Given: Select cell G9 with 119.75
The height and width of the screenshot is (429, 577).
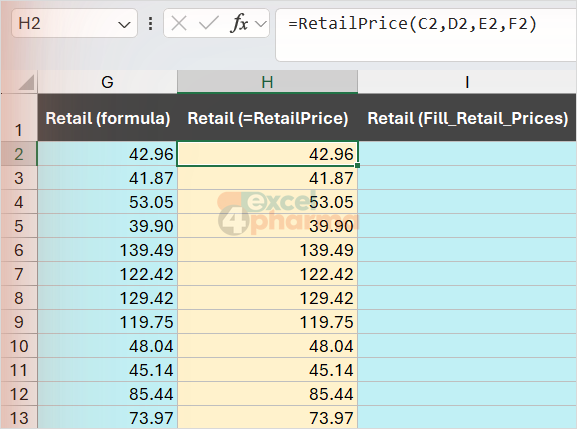Looking at the screenshot, I should point(107,322).
